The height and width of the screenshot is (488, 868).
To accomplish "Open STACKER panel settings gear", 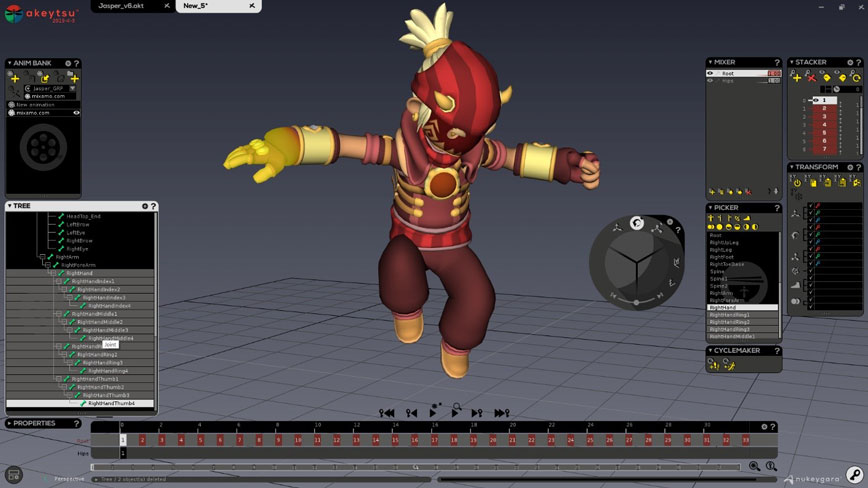I will click(x=850, y=63).
